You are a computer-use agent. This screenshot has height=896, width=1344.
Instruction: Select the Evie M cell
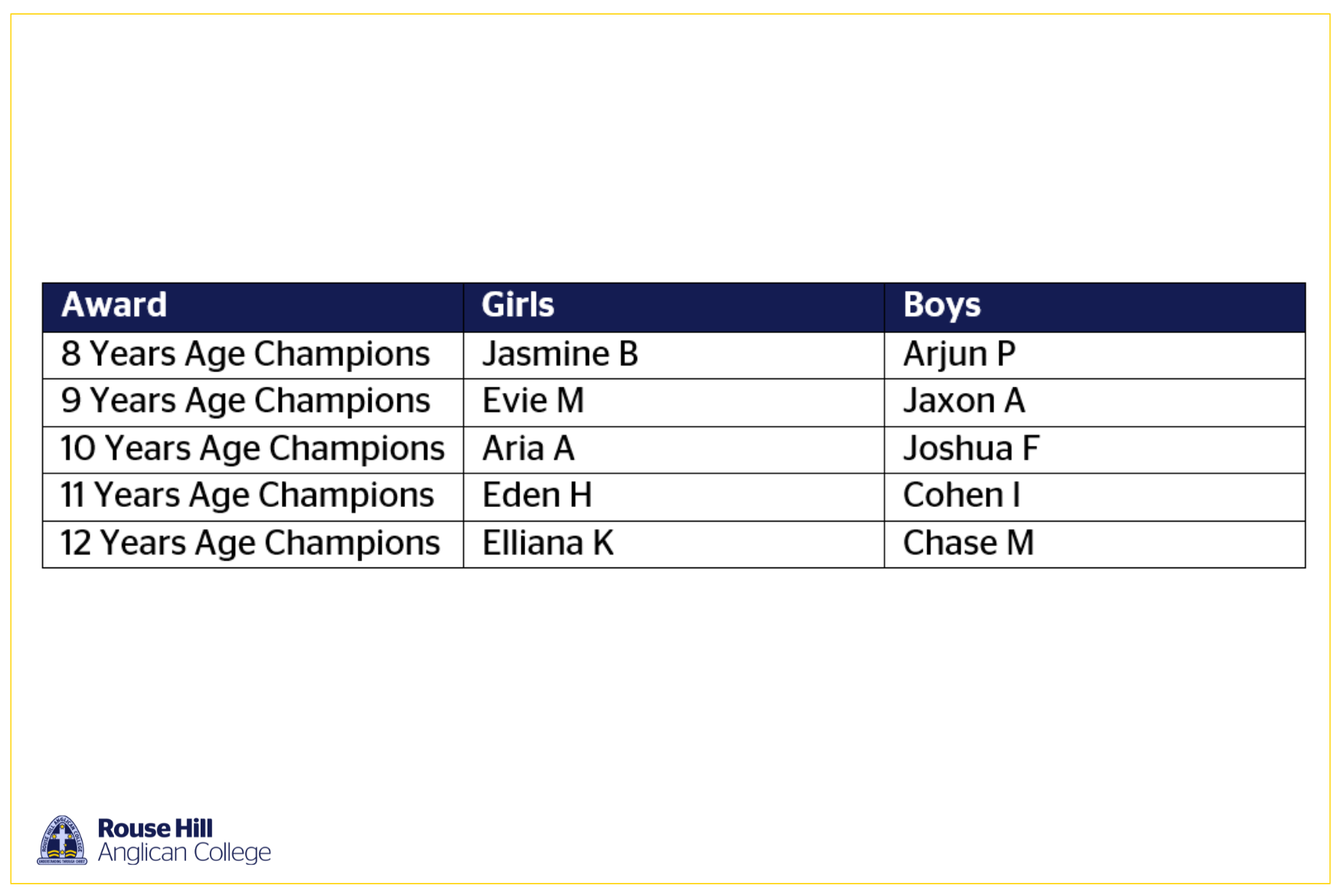coord(674,403)
